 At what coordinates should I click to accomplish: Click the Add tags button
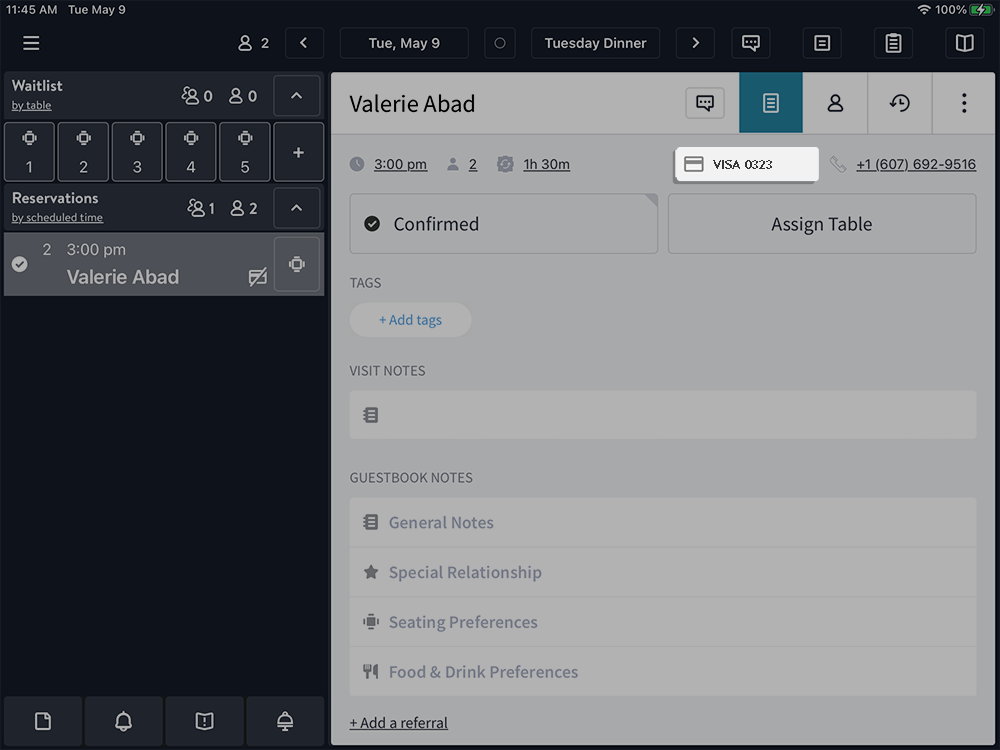click(410, 320)
